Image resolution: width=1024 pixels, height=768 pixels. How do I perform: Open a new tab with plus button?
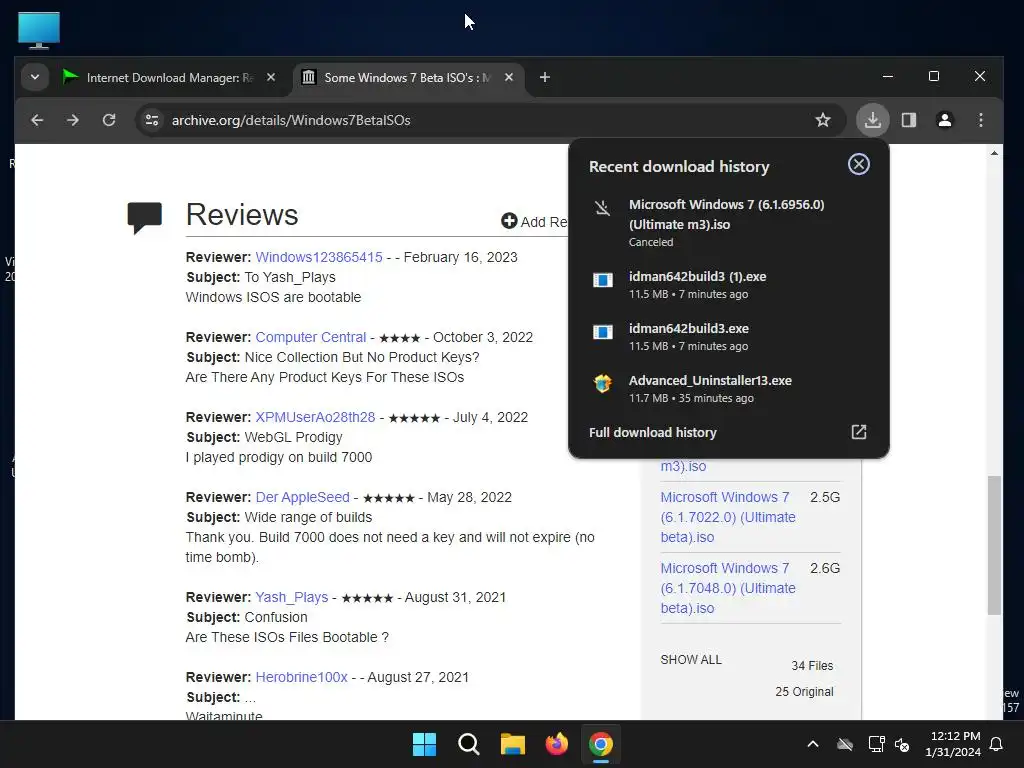tap(545, 77)
